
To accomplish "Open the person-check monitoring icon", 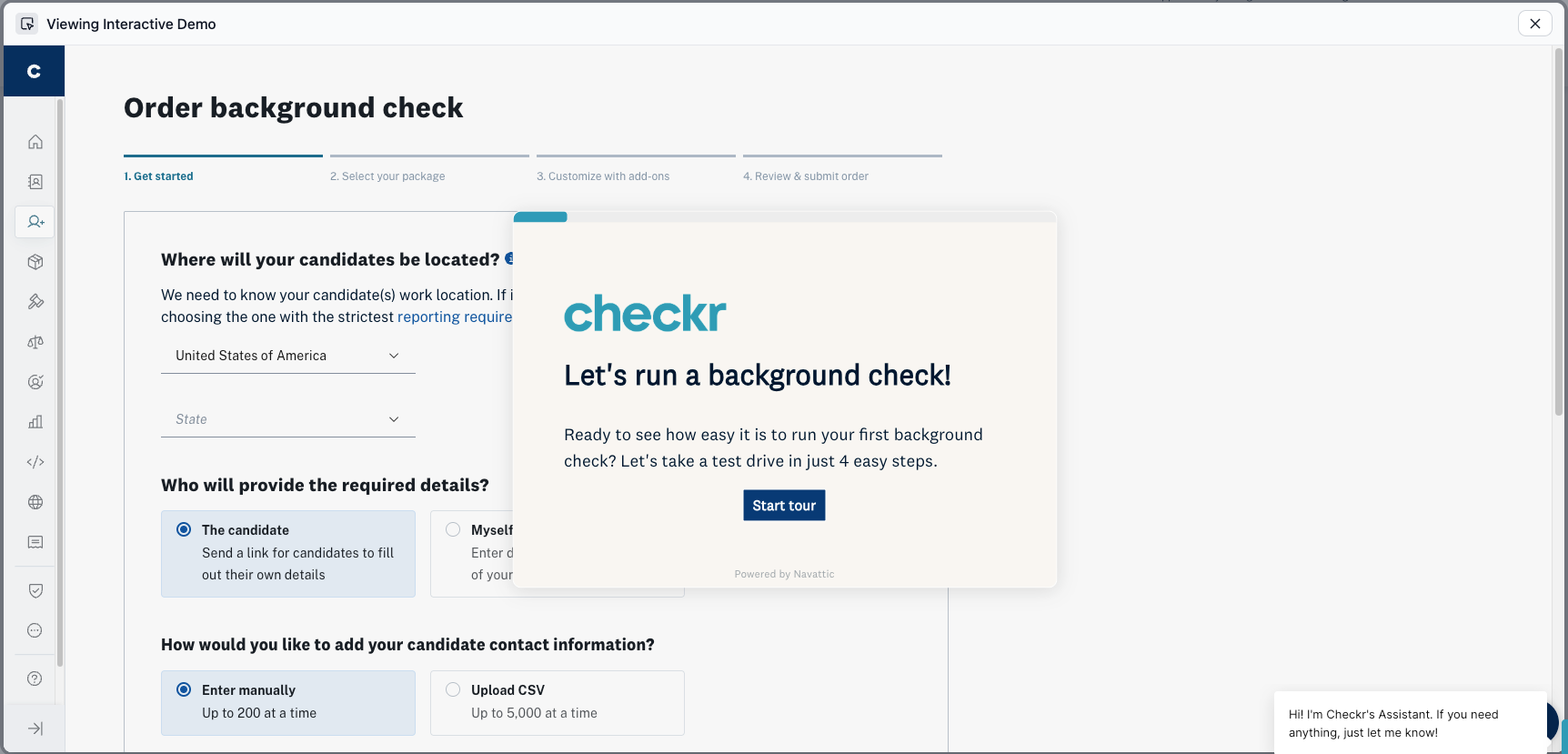I will point(35,382).
